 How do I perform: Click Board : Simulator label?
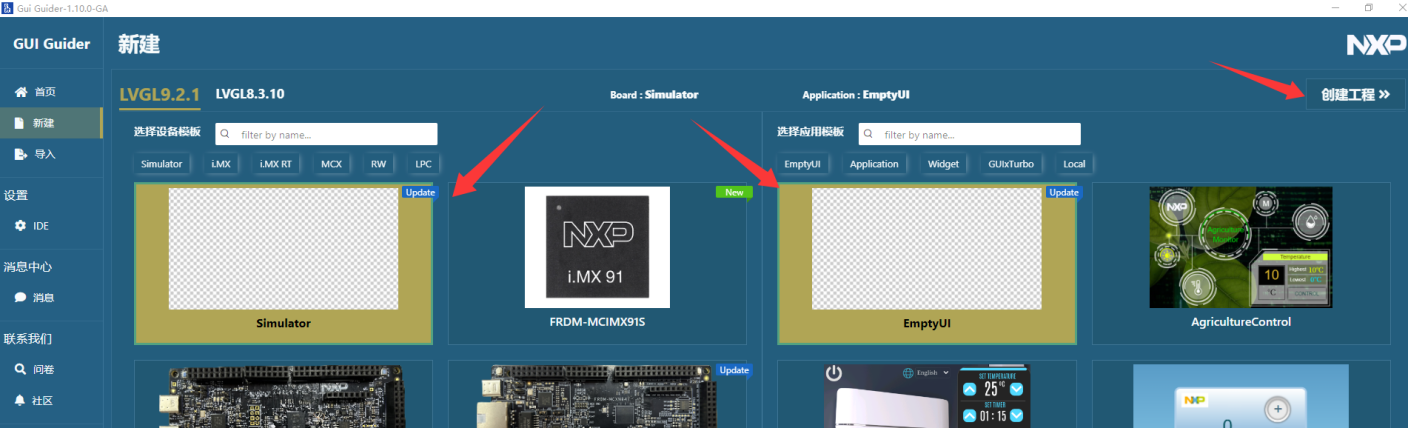(654, 95)
